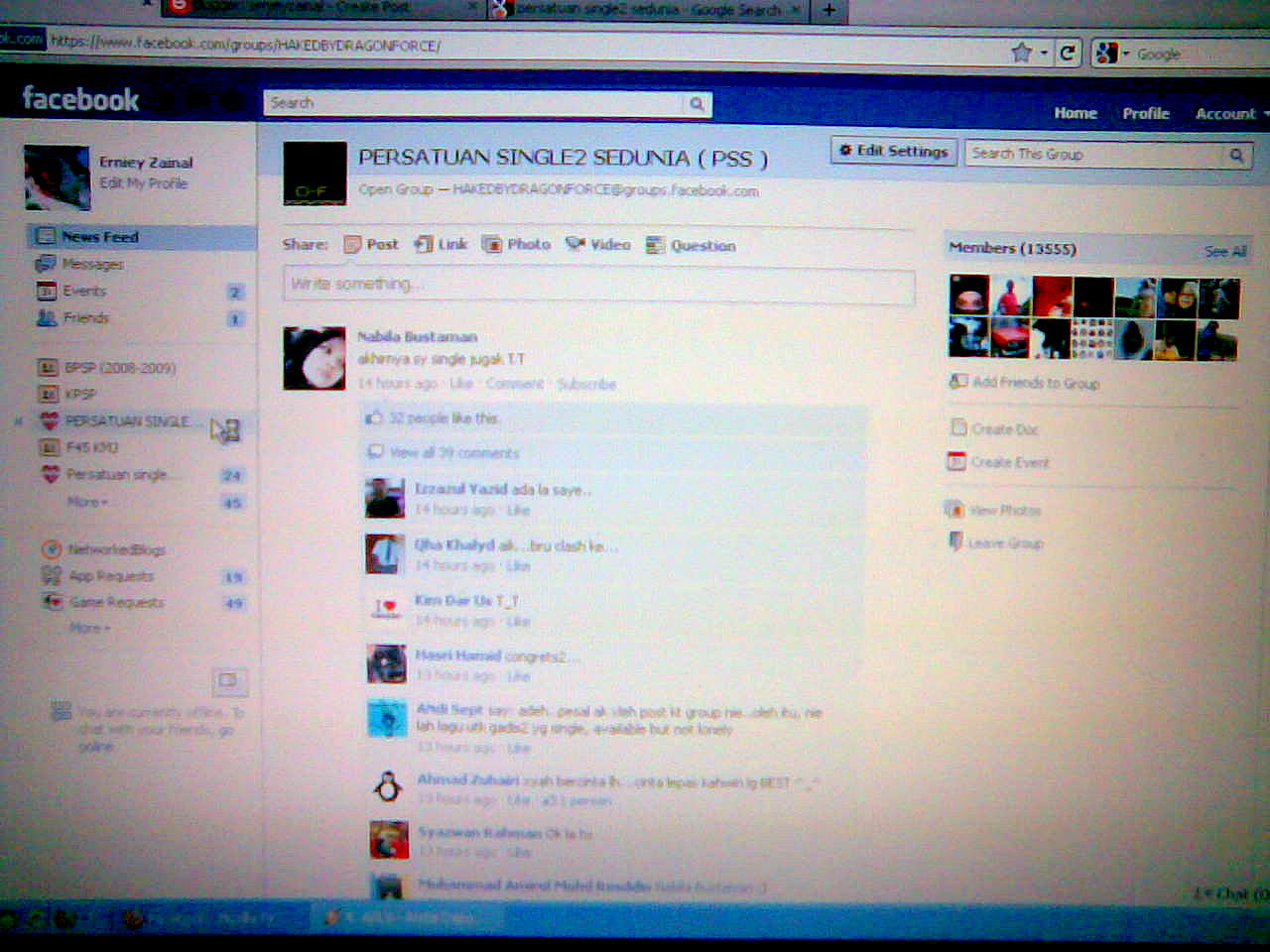The width and height of the screenshot is (1270, 952).
Task: Click Comment under Nabila Bustaman's post
Action: point(515,384)
